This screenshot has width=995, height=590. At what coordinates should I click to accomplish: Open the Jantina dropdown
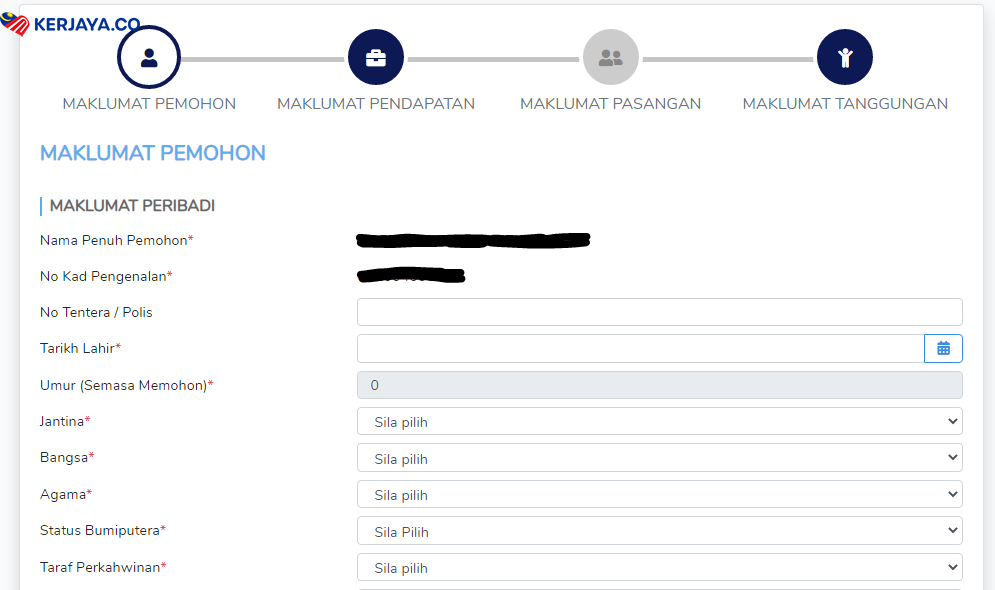coord(659,421)
